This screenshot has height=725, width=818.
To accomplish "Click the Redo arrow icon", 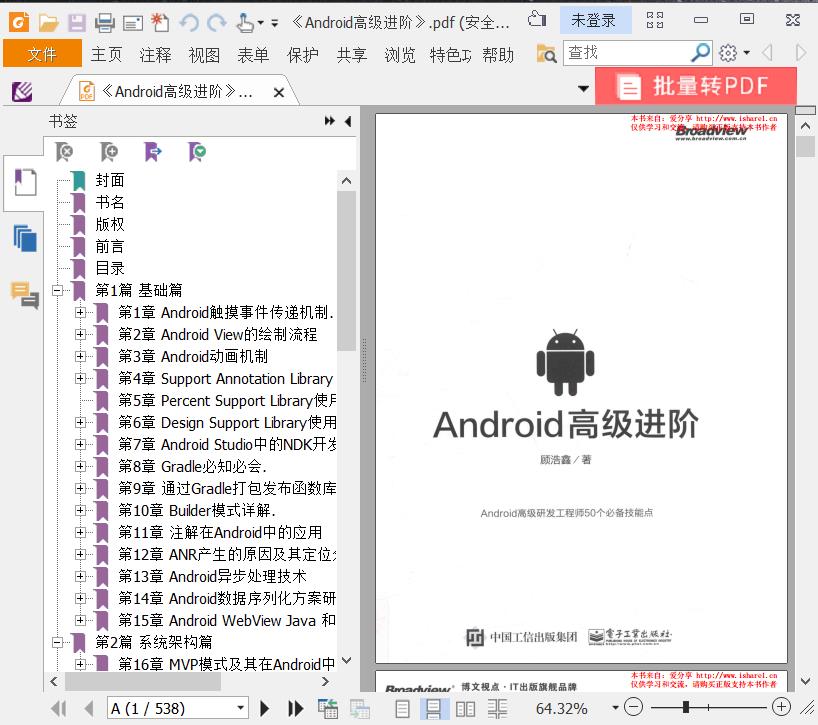I will tap(216, 23).
